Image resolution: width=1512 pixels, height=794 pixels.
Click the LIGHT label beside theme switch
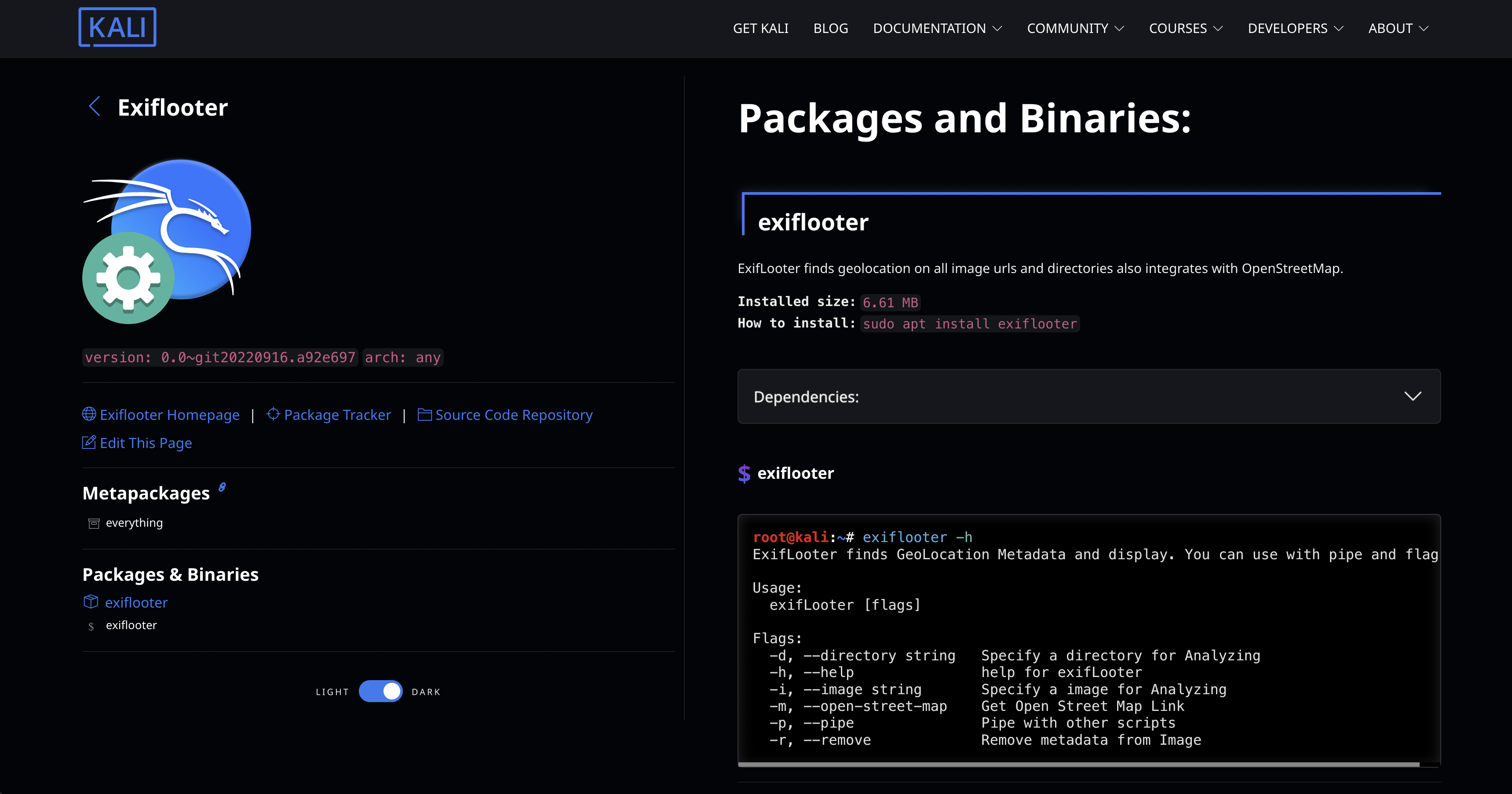tap(332, 692)
